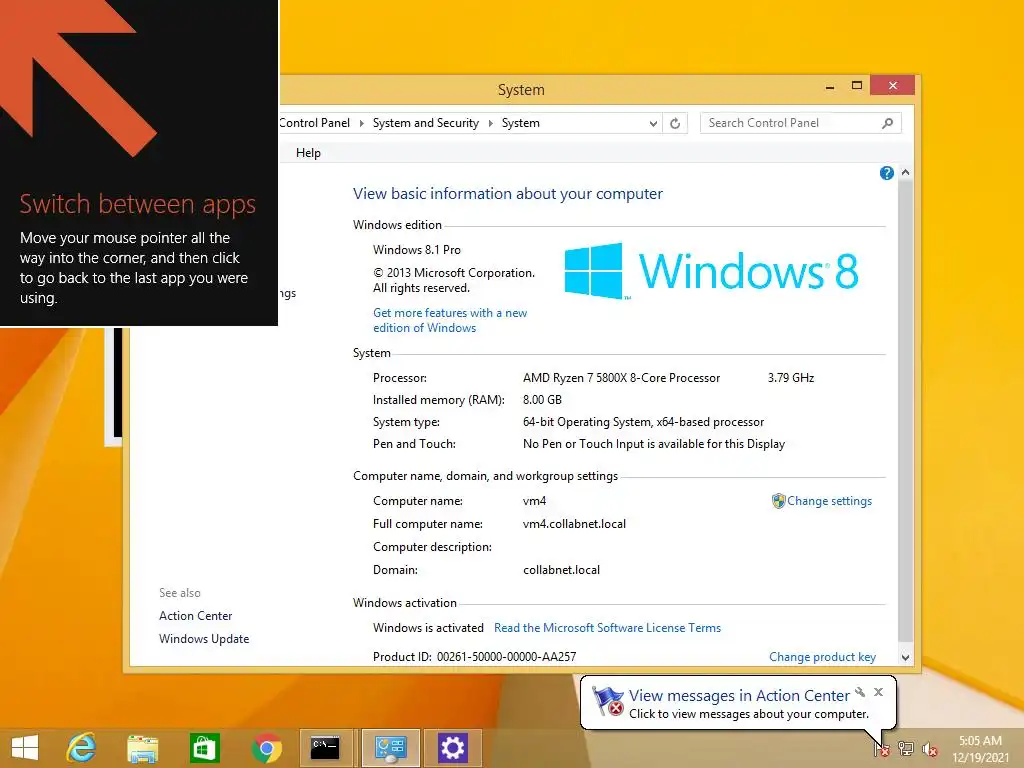Click the scrollbar up arrow
Image resolution: width=1024 pixels, height=768 pixels.
coord(905,172)
